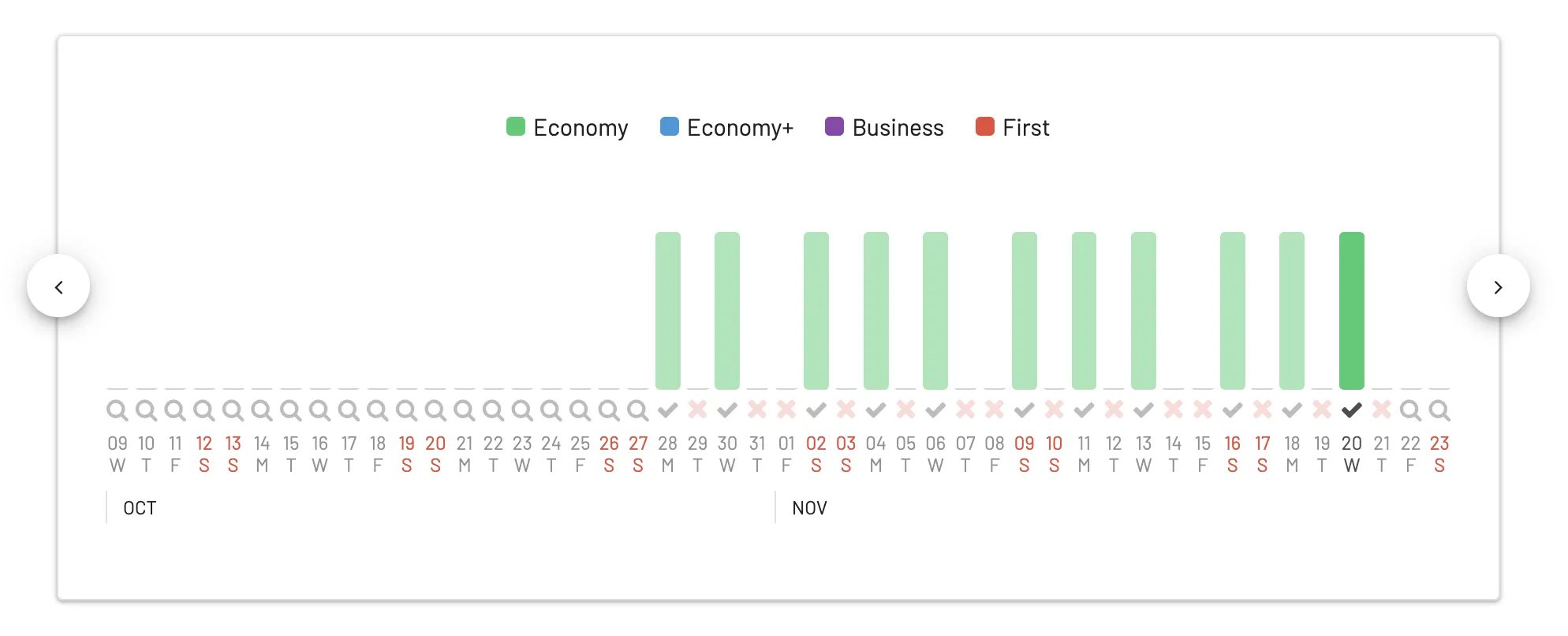
Task: Select the Nov 06 date label
Action: click(x=935, y=454)
